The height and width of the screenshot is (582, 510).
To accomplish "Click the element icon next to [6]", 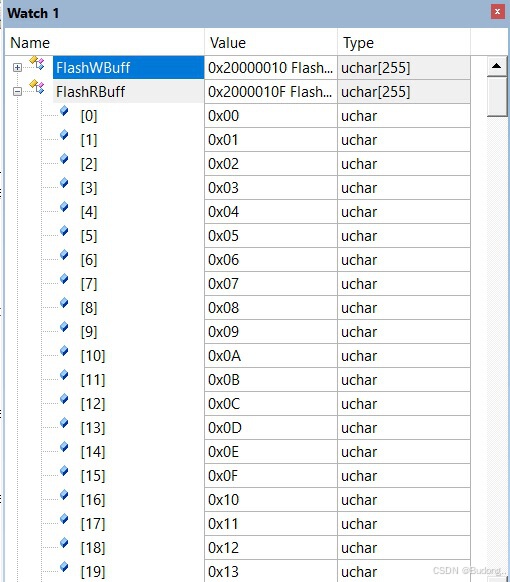I will click(64, 255).
